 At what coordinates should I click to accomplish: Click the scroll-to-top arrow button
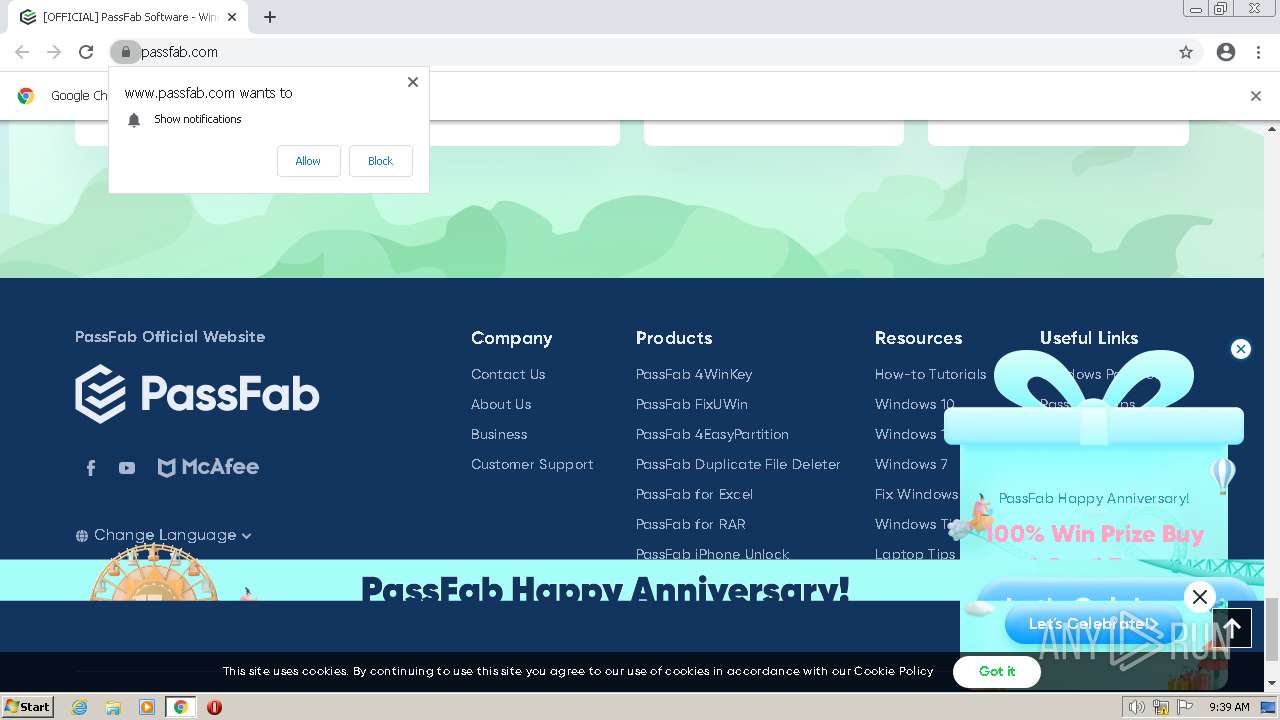(1232, 628)
